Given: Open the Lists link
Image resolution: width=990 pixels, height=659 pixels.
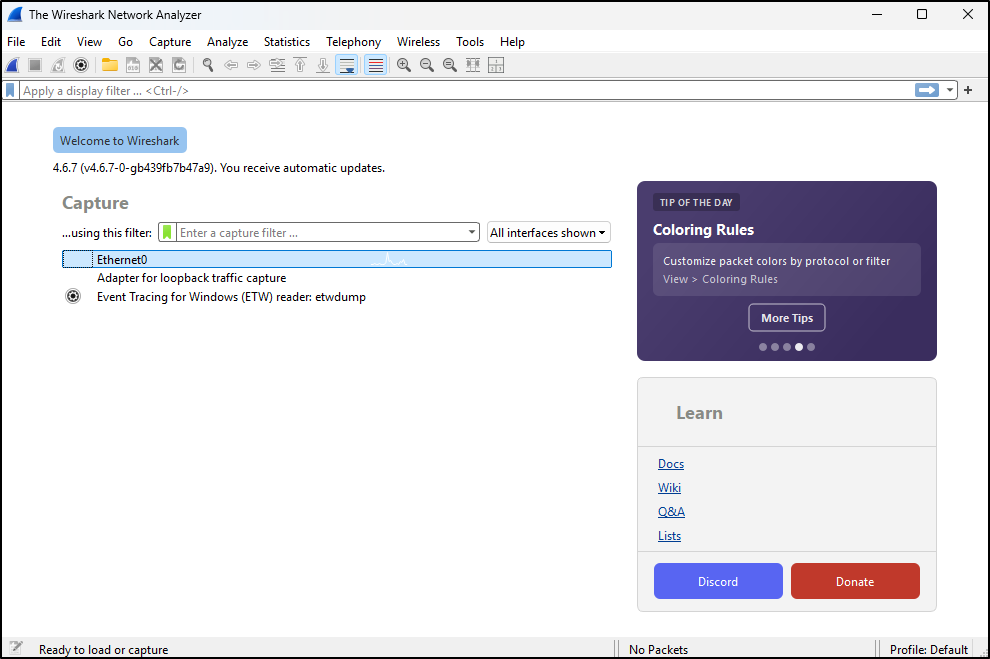Looking at the screenshot, I should 669,536.
